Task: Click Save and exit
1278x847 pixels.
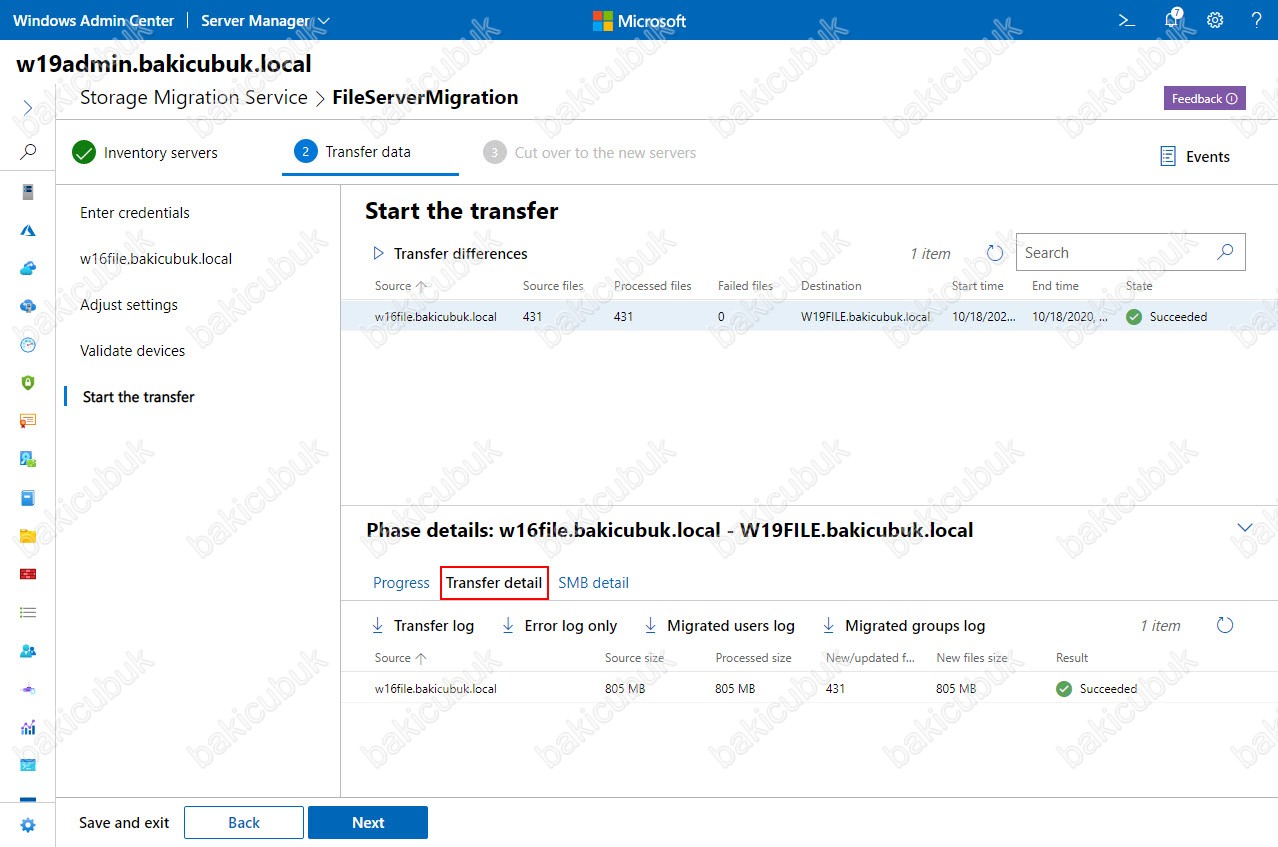Action: click(124, 823)
